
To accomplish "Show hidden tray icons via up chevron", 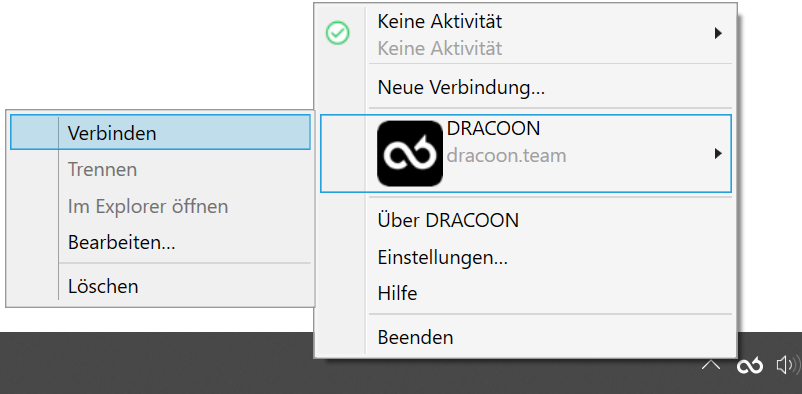I will coord(711,365).
